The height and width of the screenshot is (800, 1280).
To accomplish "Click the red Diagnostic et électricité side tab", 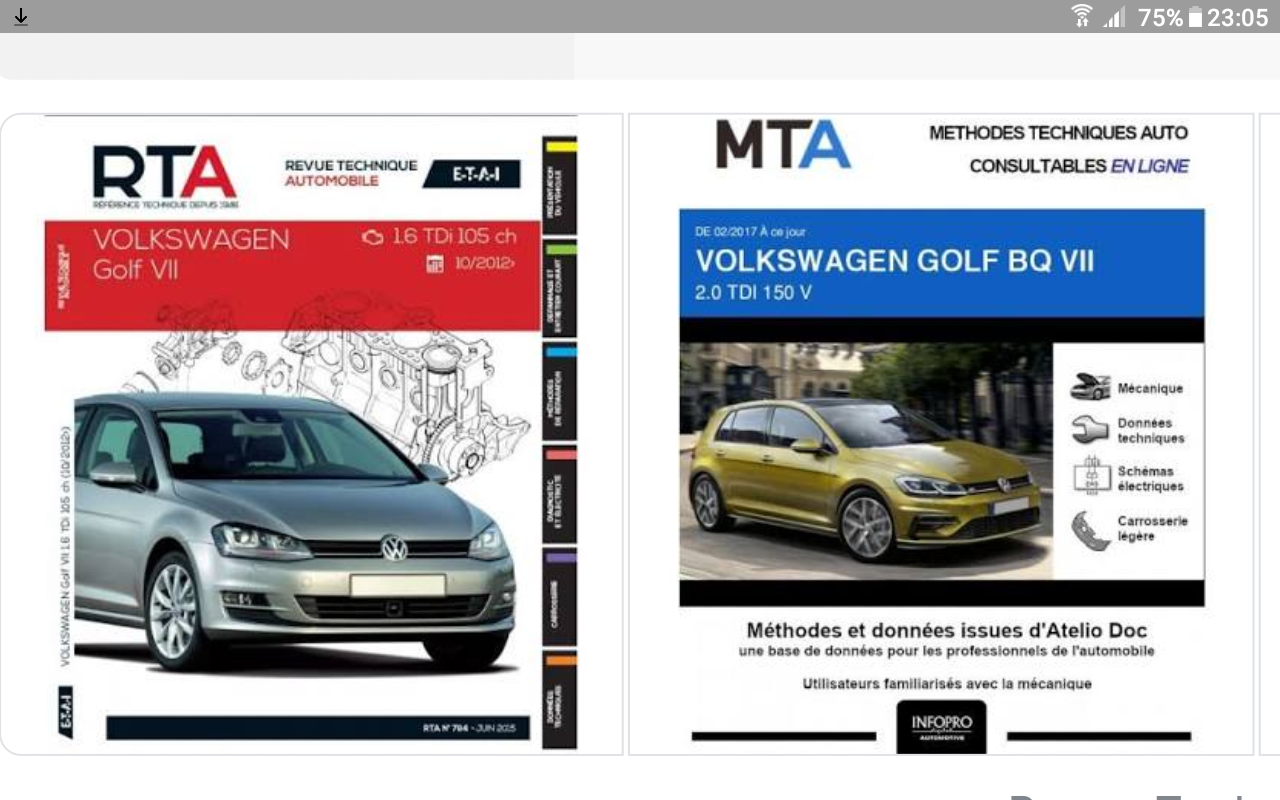I will click(x=559, y=492).
